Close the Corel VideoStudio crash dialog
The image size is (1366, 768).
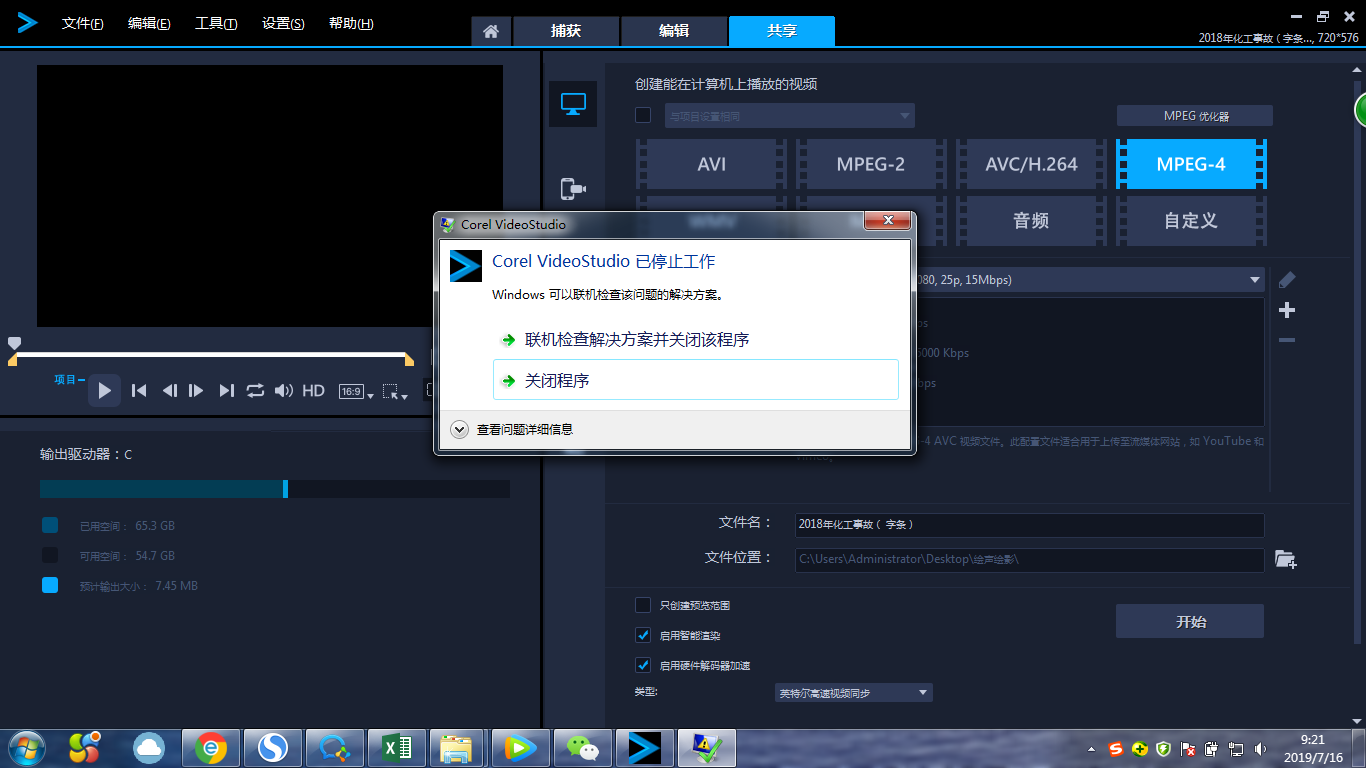[x=886, y=222]
